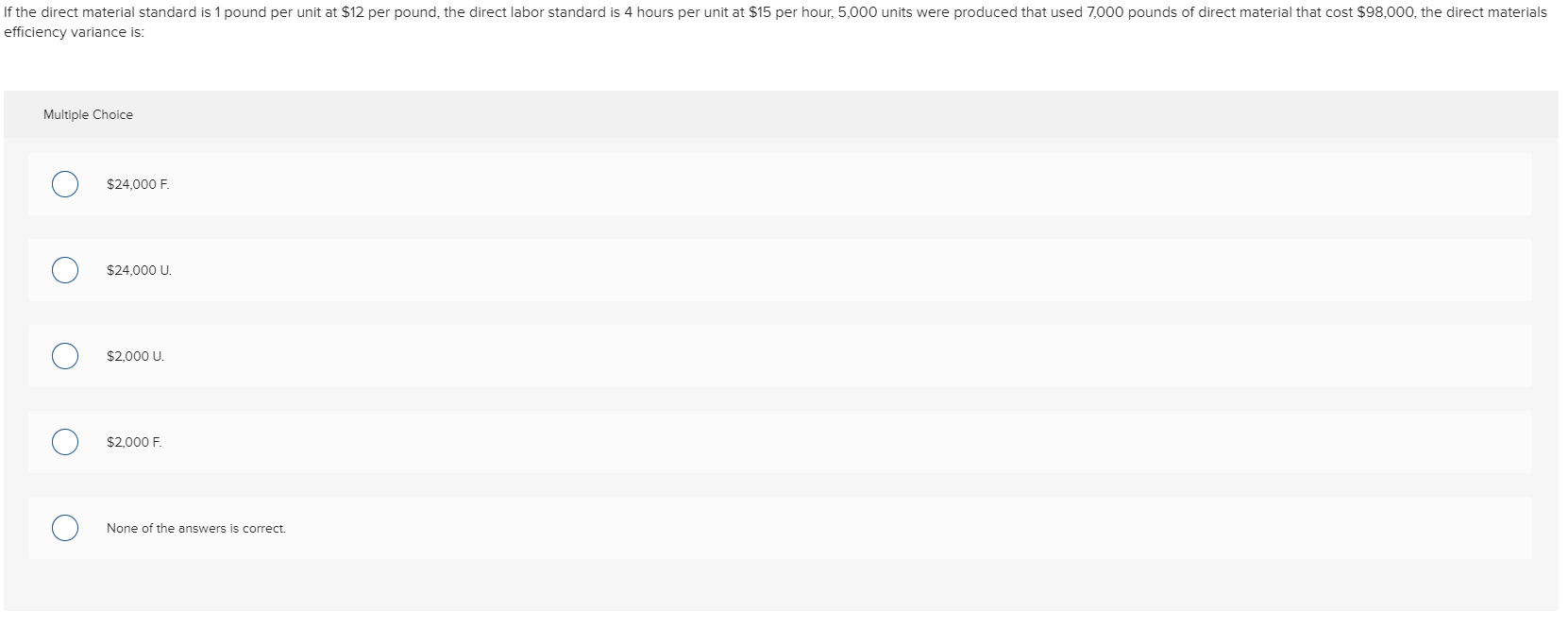Select the radio button for $24,000 F.

pos(64,186)
